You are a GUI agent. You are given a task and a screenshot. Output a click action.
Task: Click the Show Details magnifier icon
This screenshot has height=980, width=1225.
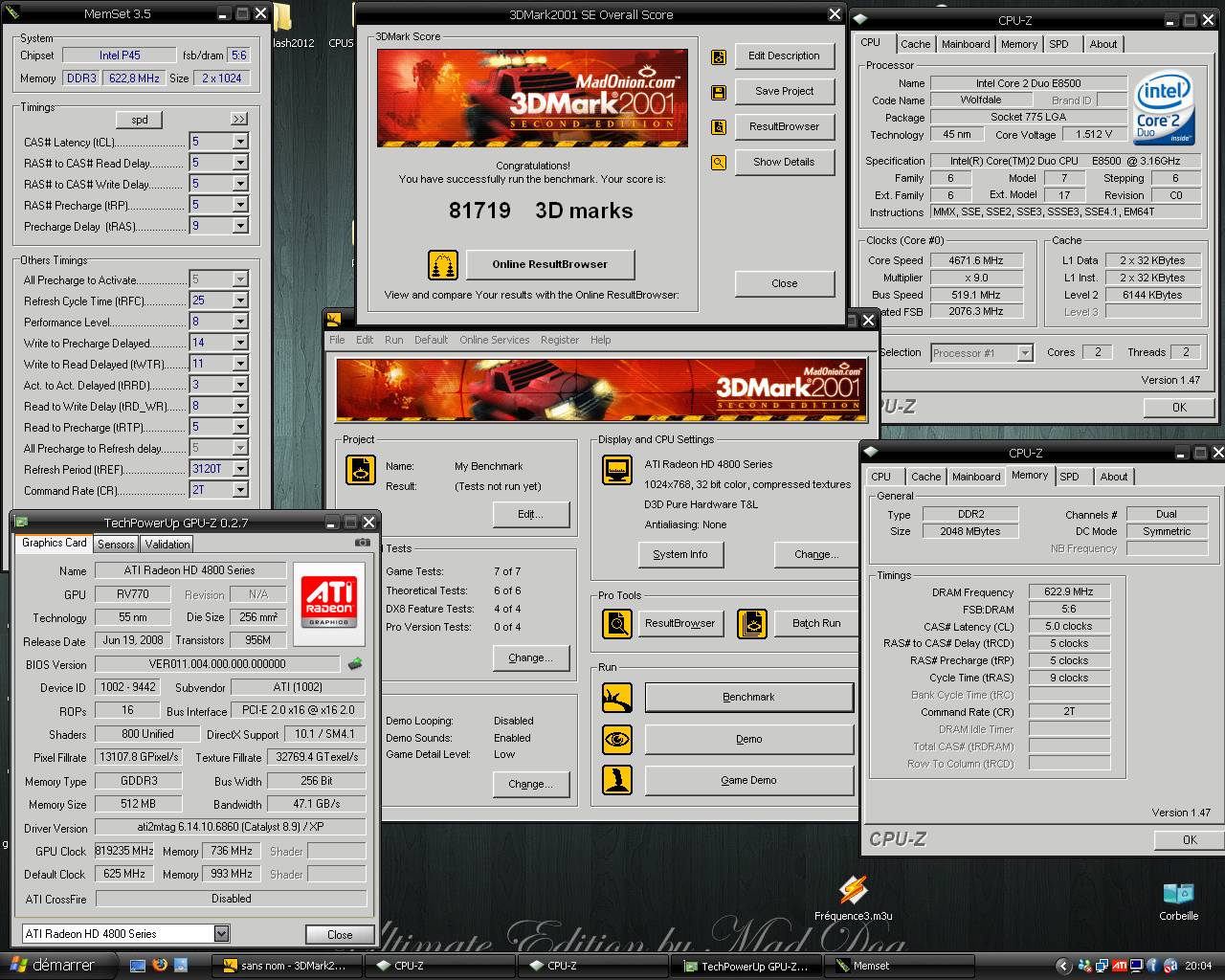coord(719,163)
